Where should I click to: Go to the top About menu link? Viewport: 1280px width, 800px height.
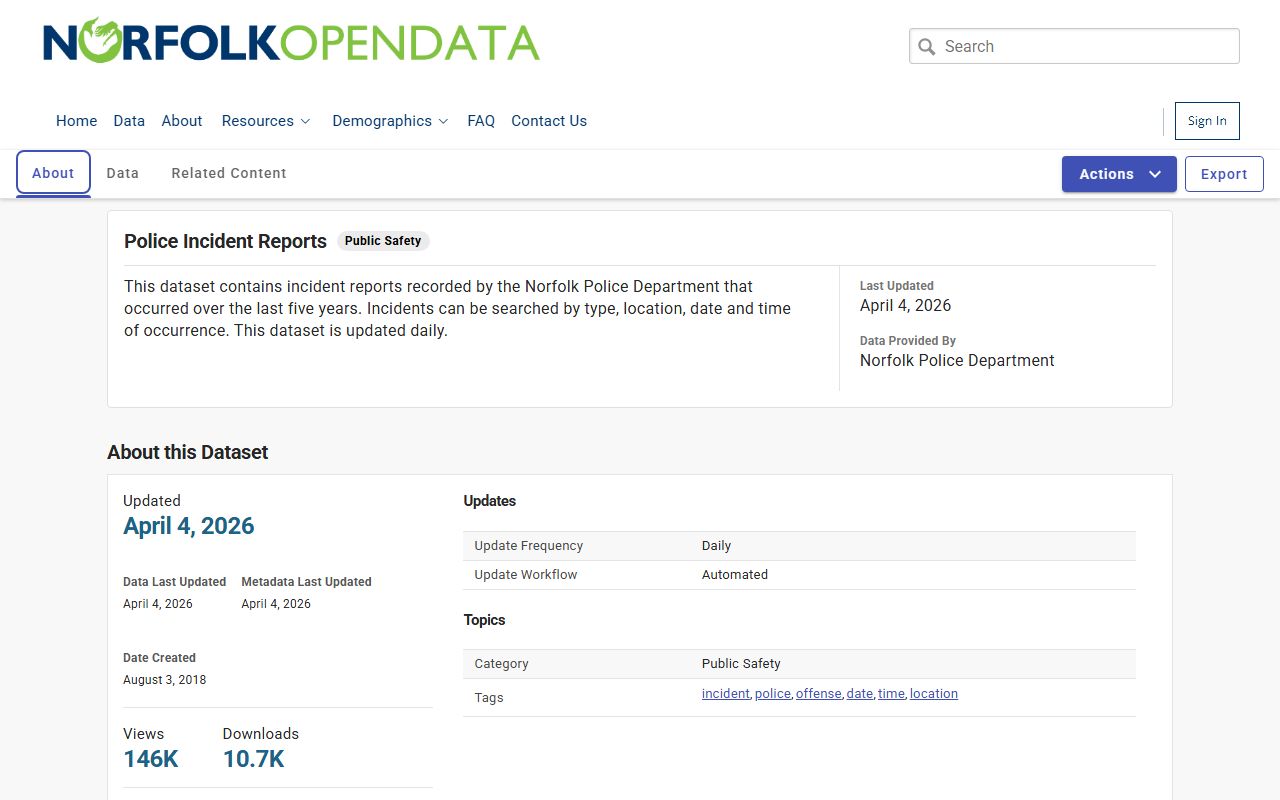(x=182, y=121)
